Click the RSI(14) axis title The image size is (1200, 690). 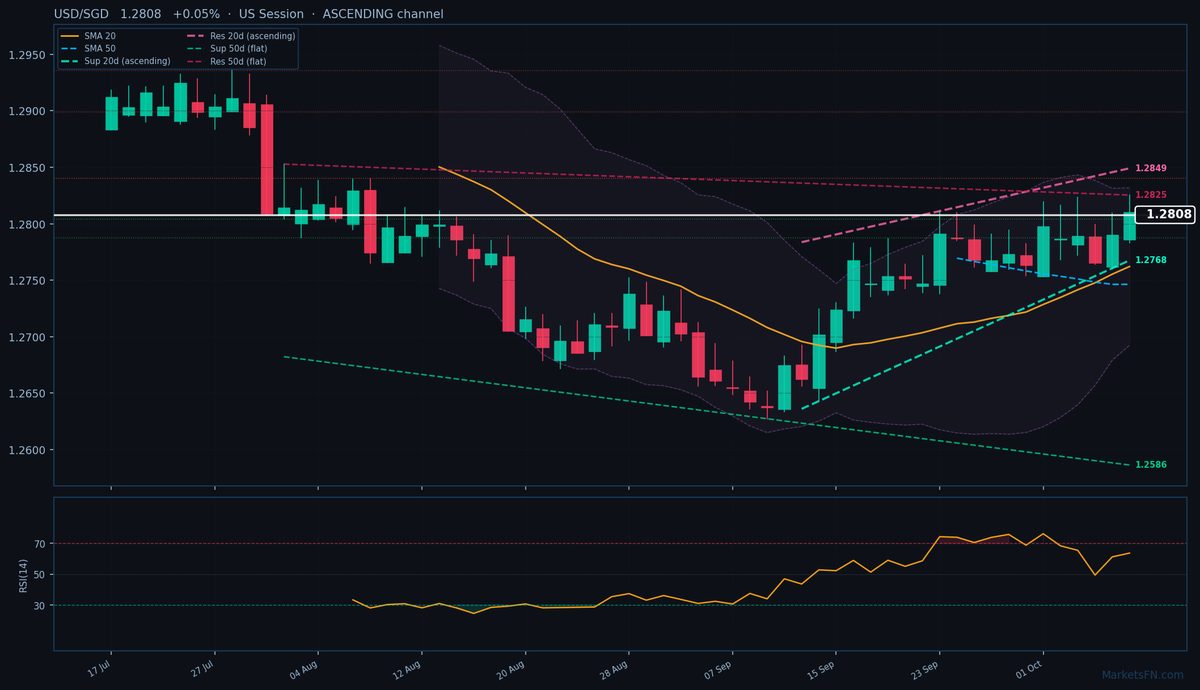pyautogui.click(x=23, y=574)
